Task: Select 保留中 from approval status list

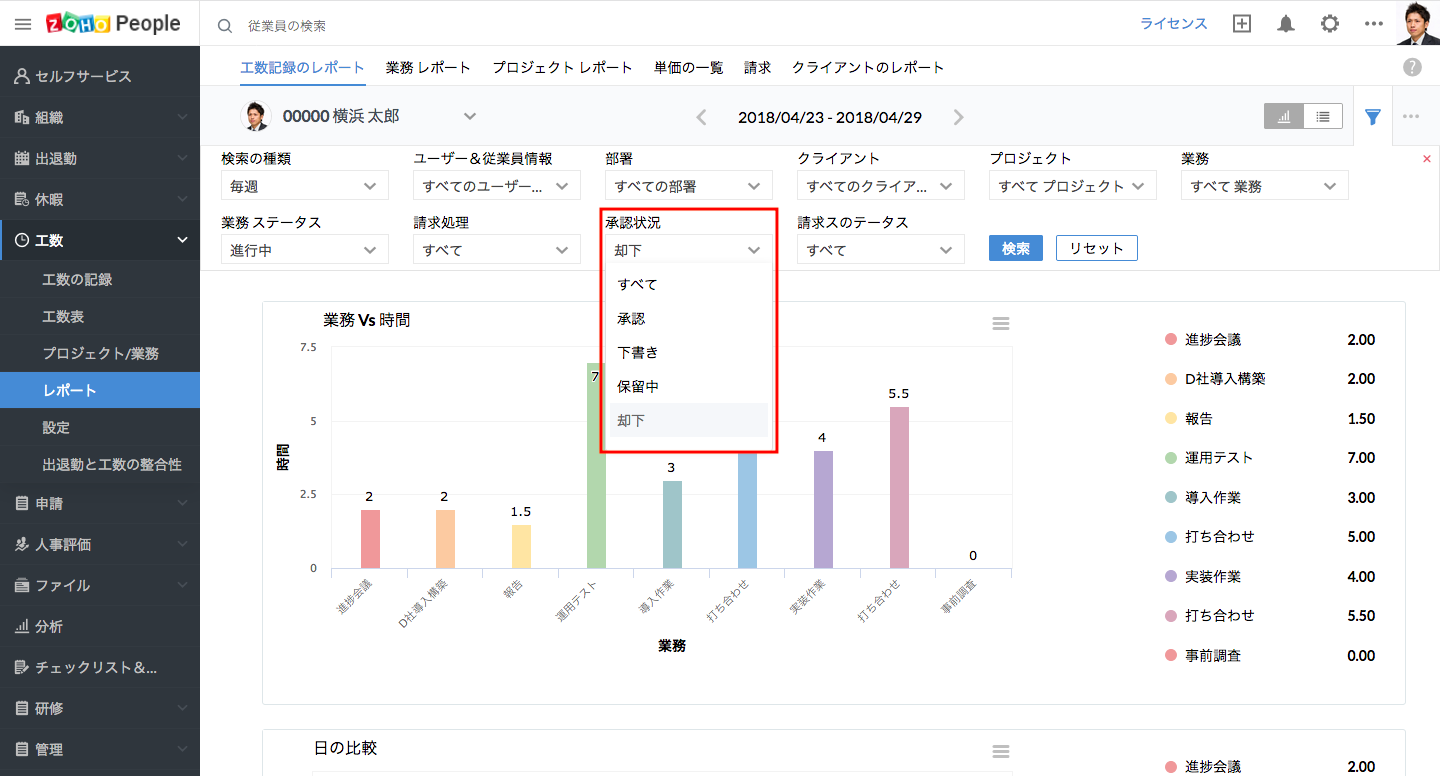Action: click(638, 386)
